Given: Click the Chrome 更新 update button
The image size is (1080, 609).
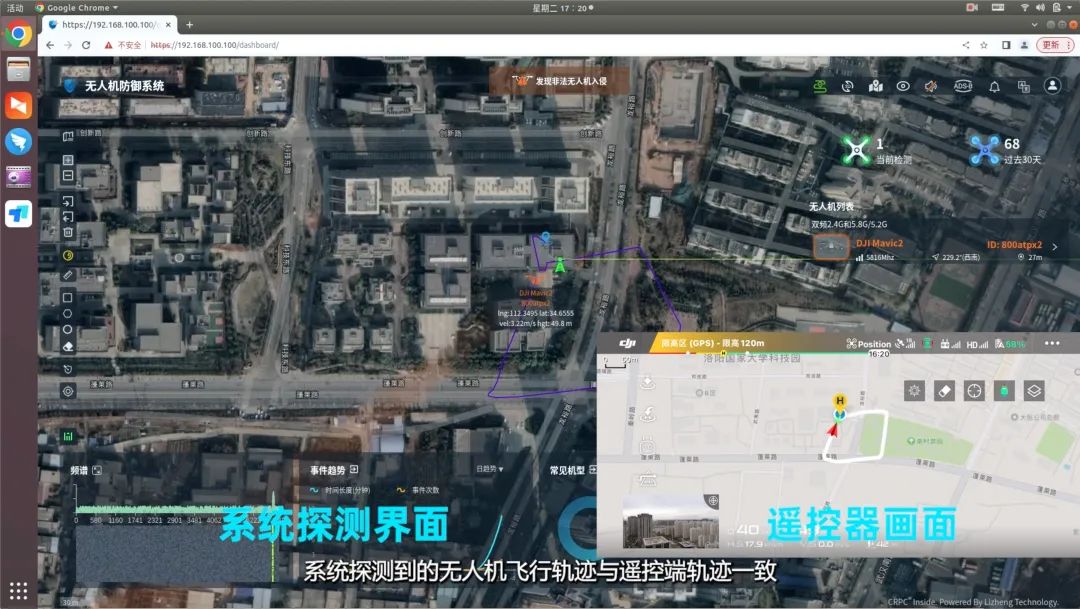Looking at the screenshot, I should coord(1054,45).
